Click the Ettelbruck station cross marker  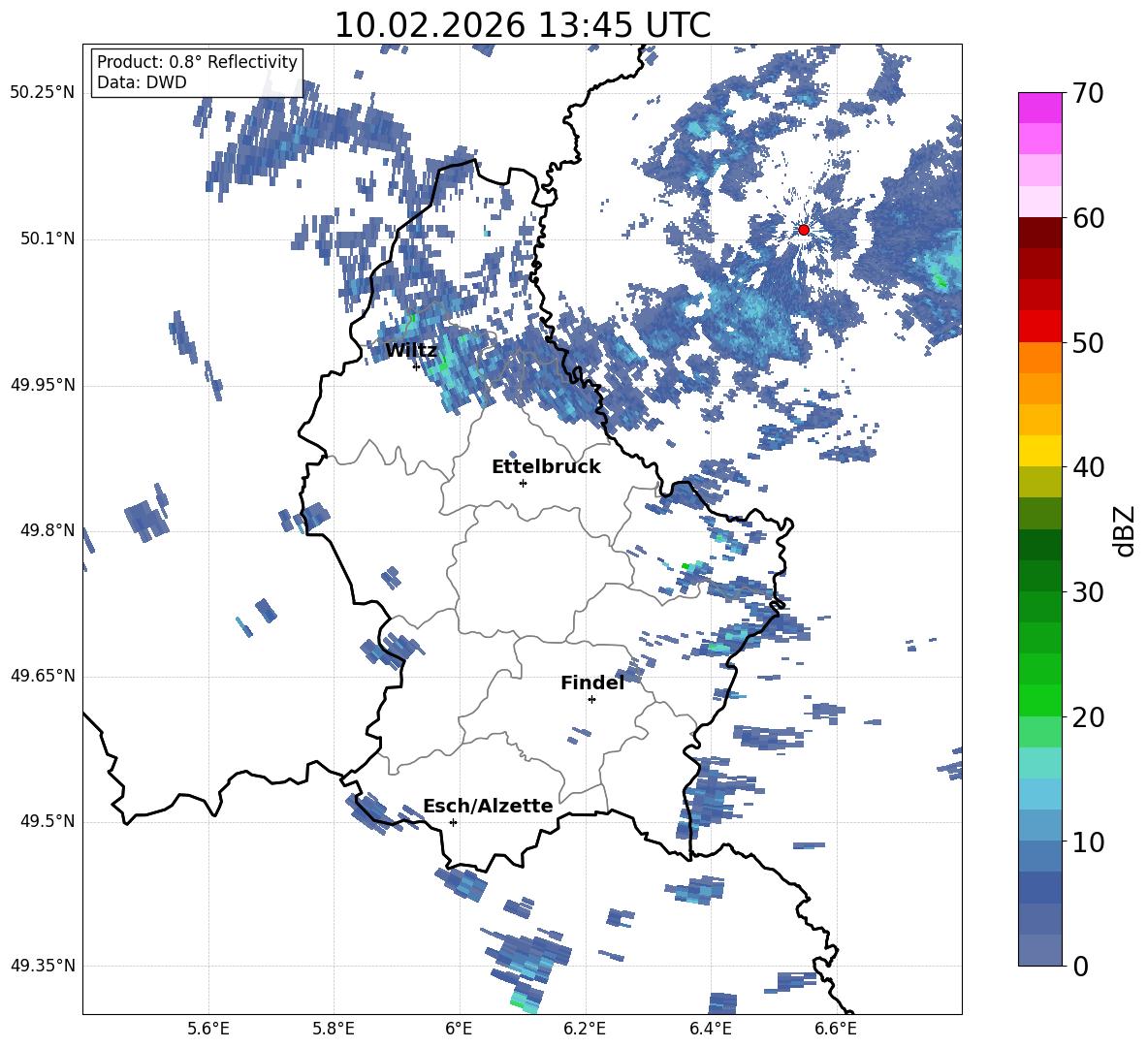tap(523, 483)
